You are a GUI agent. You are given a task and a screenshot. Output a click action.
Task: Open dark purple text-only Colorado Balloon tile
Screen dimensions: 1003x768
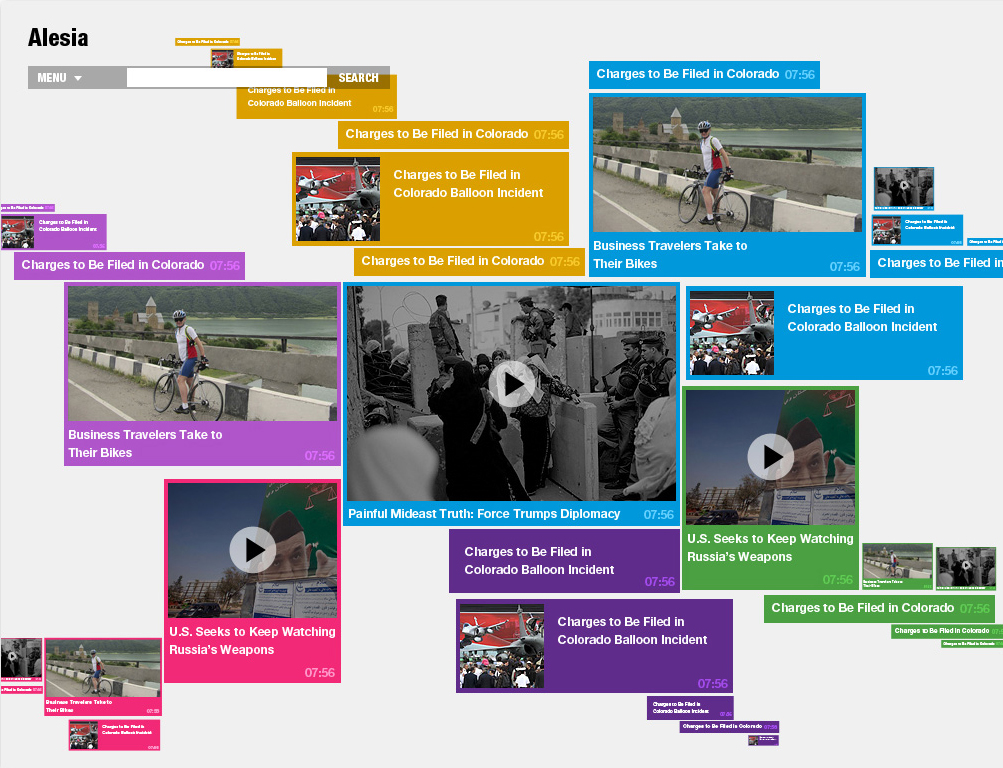point(540,561)
